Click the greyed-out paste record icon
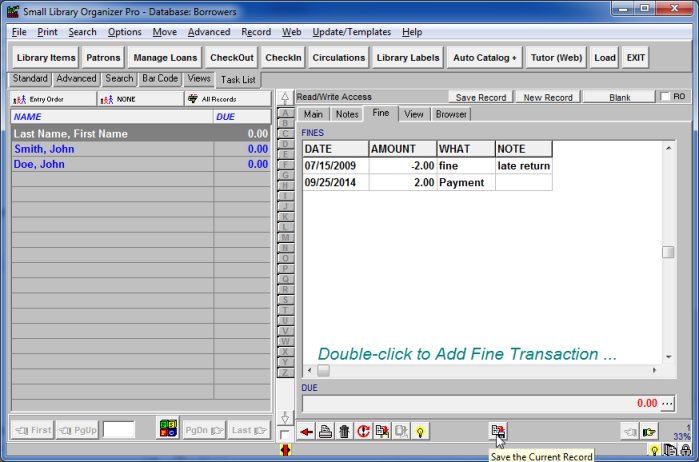Image resolution: width=699 pixels, height=462 pixels. (401, 431)
